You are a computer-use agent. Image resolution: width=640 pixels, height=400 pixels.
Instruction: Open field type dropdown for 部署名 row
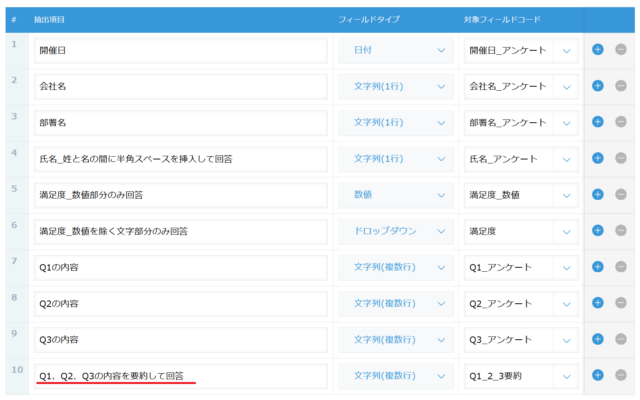click(x=396, y=122)
